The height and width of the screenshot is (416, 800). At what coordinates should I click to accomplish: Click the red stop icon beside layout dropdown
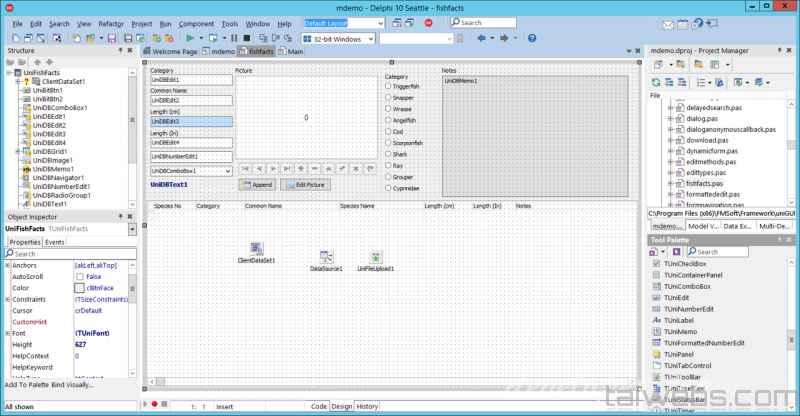(428, 22)
